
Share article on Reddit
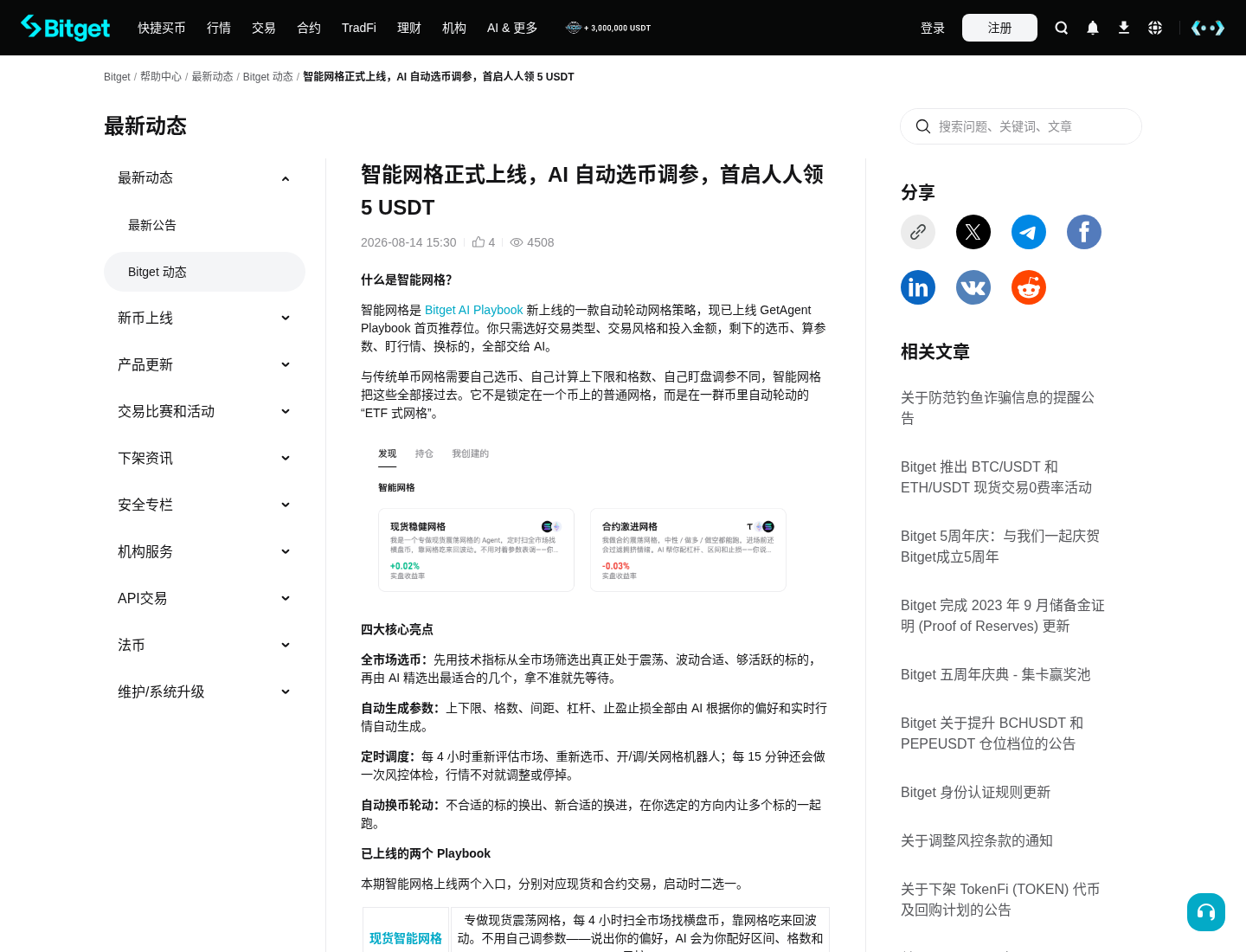(x=1029, y=287)
